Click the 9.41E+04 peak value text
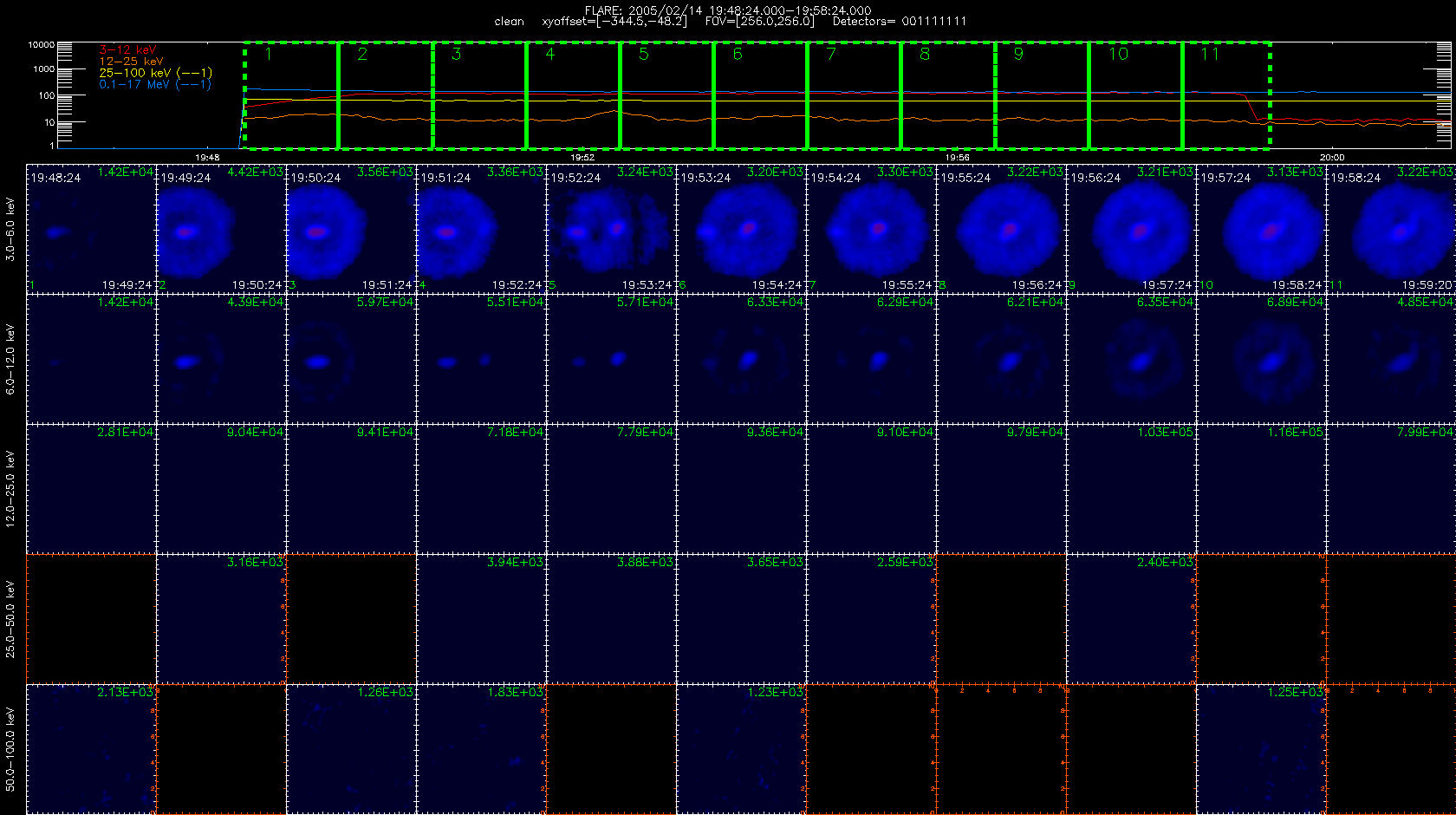This screenshot has width=1456, height=815. (386, 432)
